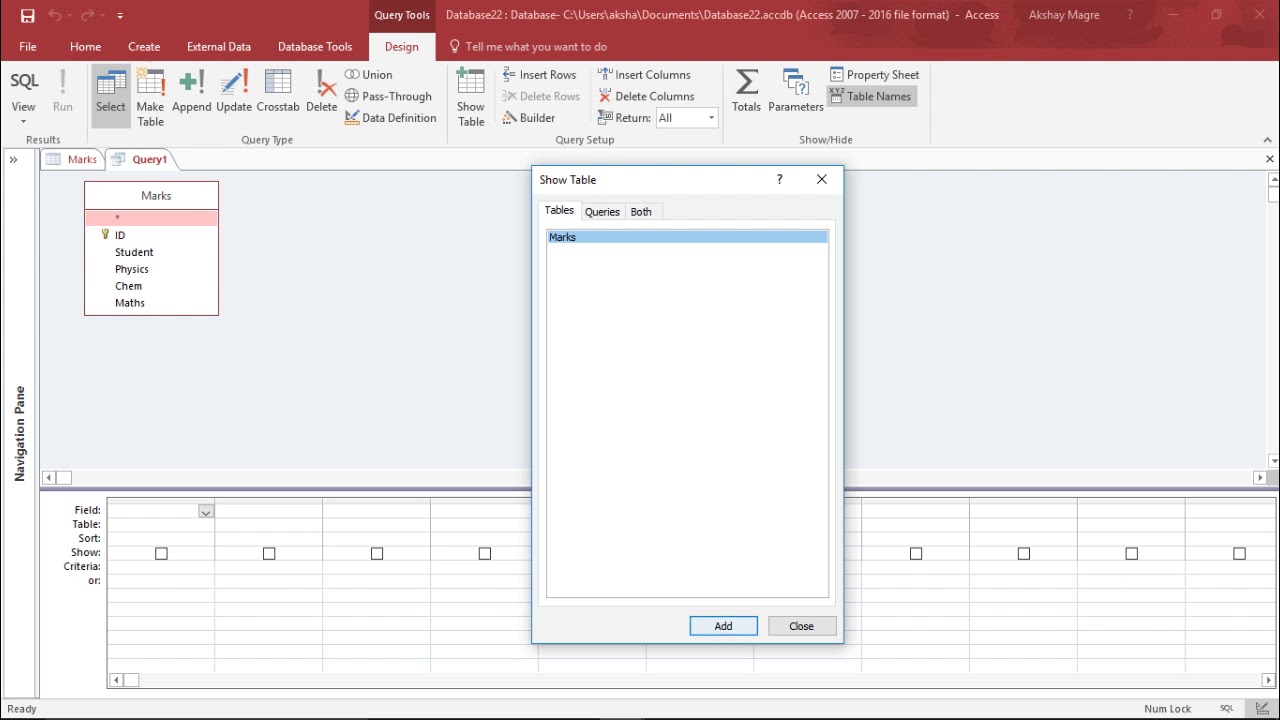The image size is (1280, 720).
Task: Switch to Database Tools tab
Action: point(315,47)
